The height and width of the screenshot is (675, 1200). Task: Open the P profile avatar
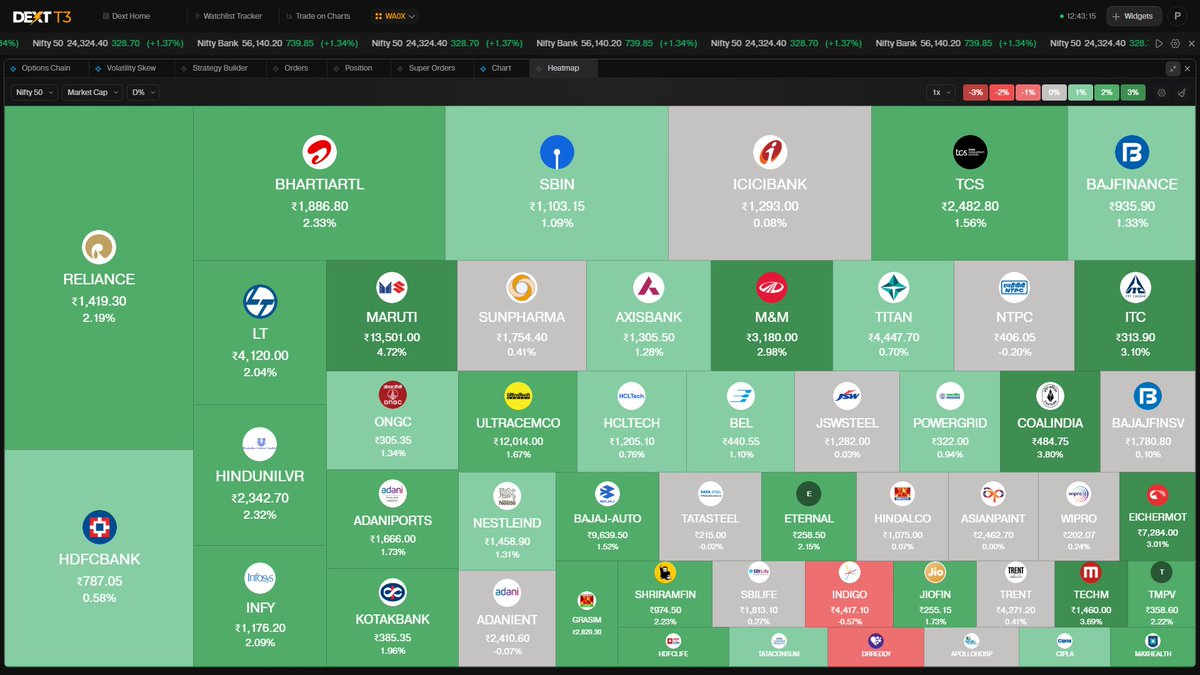pyautogui.click(x=1177, y=16)
